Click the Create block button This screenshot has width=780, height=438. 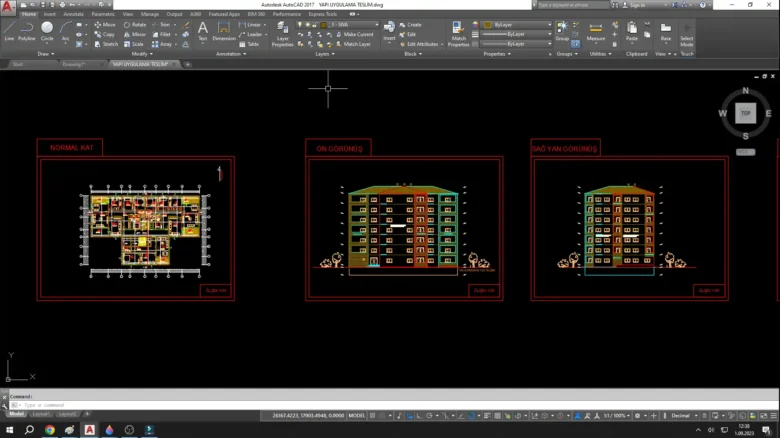click(x=410, y=24)
